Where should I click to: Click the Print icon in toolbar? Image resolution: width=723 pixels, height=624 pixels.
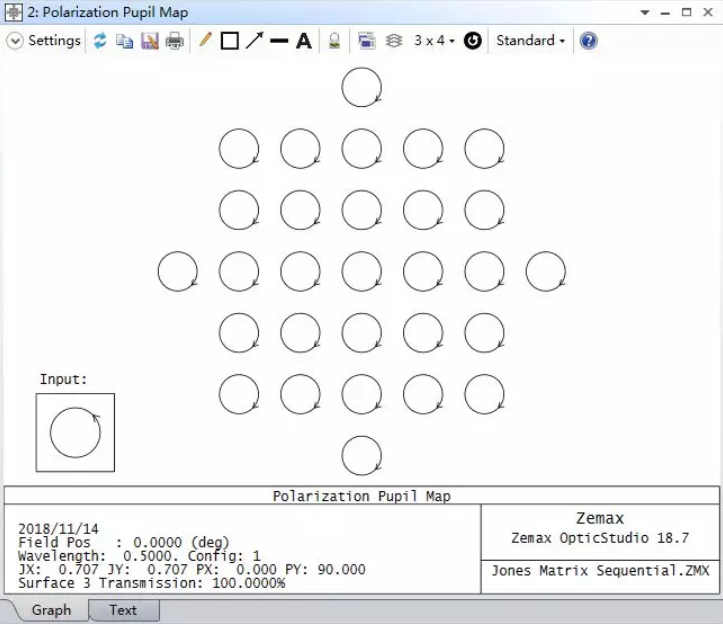[x=175, y=41]
